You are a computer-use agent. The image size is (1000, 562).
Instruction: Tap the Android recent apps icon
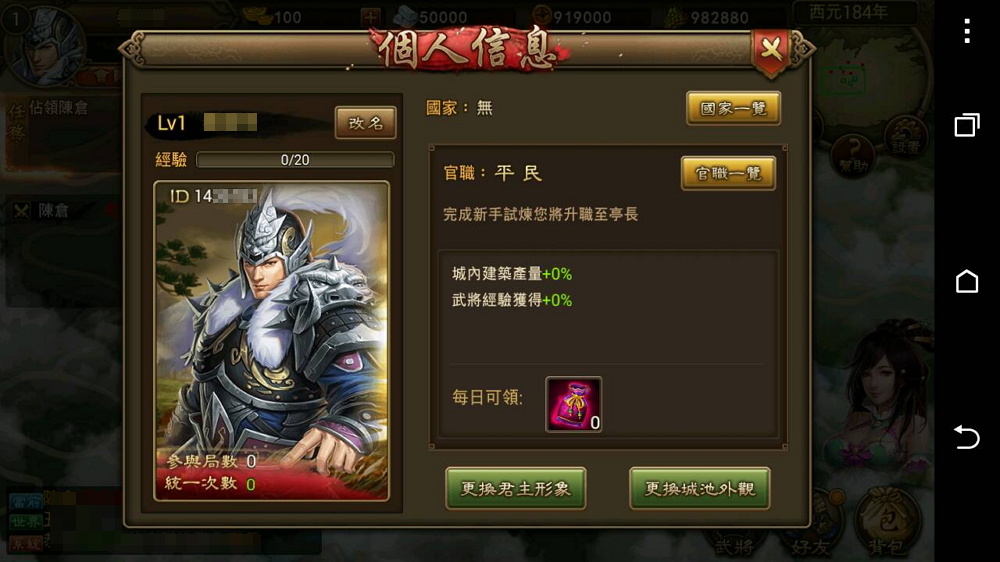(x=967, y=124)
